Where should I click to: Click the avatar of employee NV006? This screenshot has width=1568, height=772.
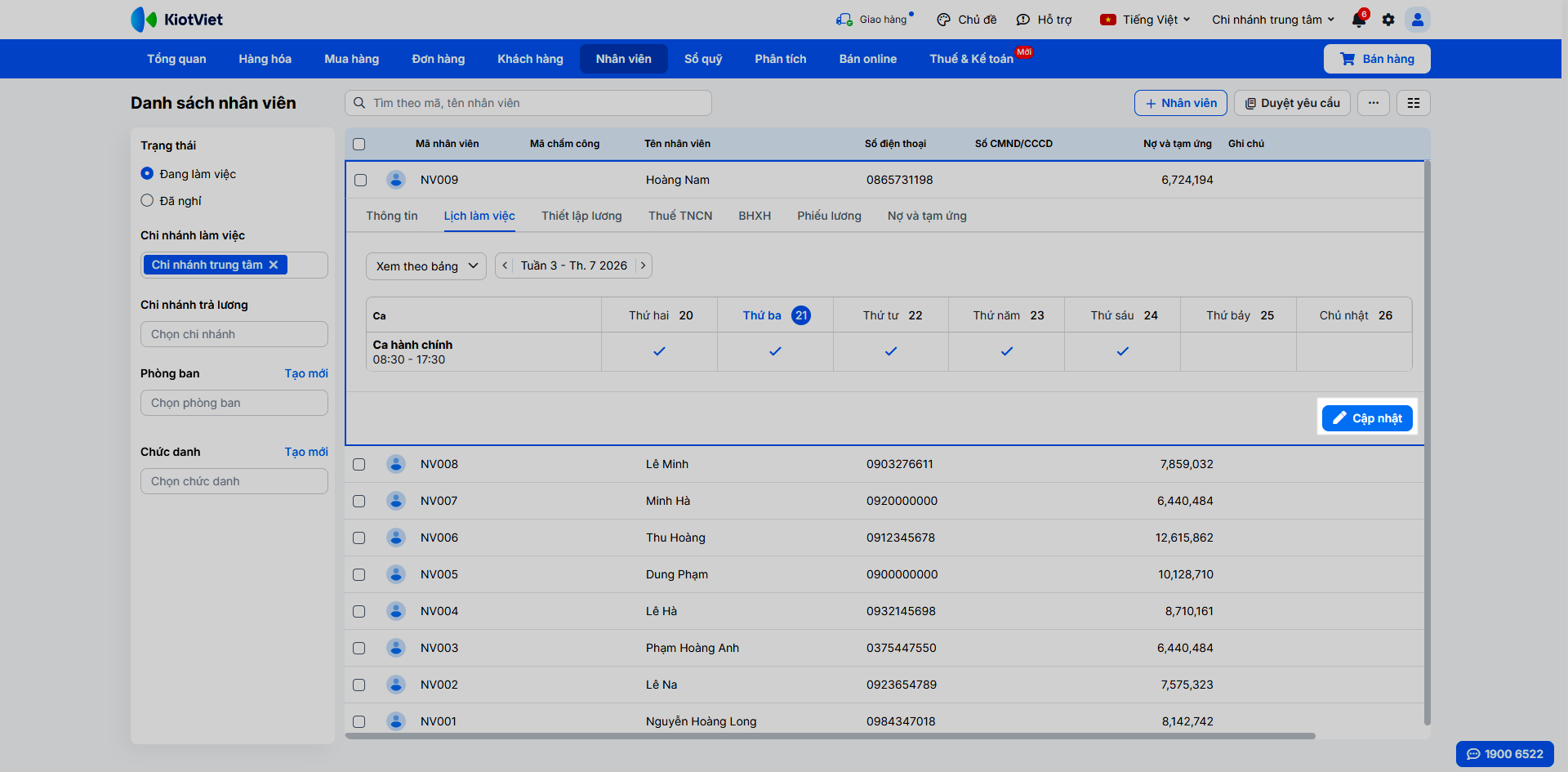[396, 538]
